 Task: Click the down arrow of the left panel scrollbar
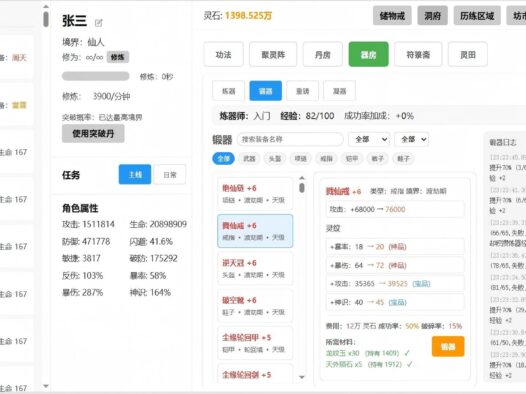click(46, 386)
